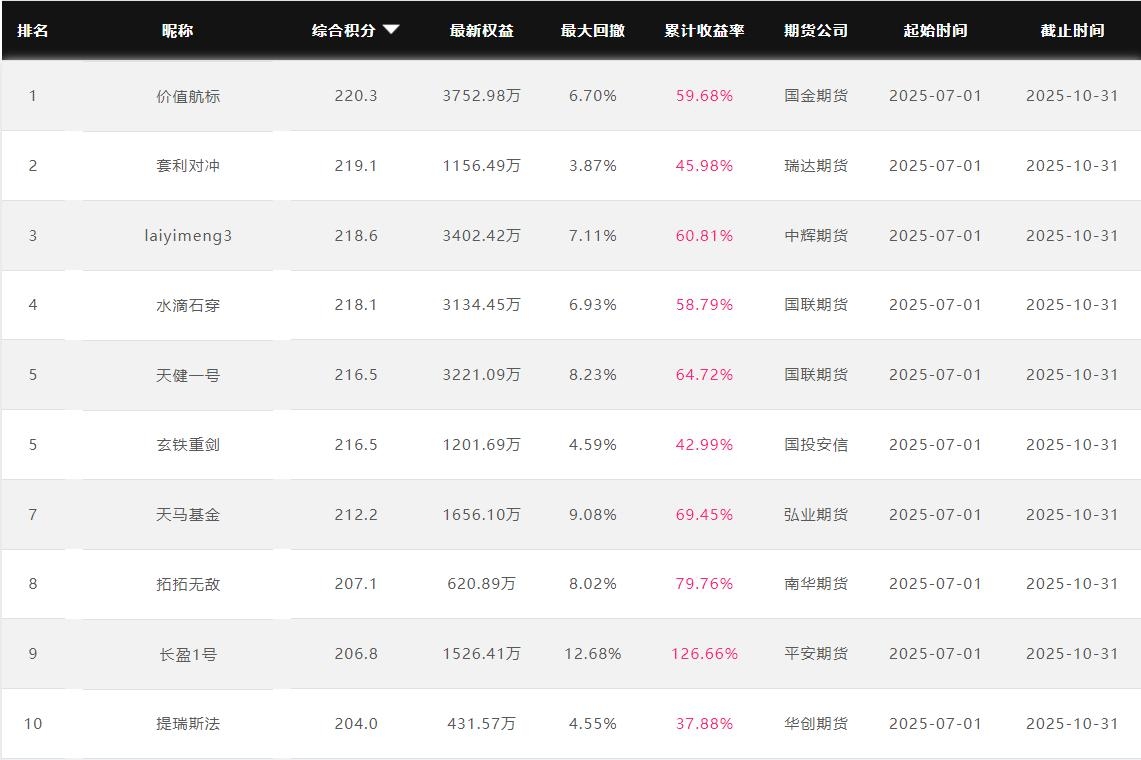The height and width of the screenshot is (760, 1141).
Task: Select the 平安期货 company cell
Action: click(816, 654)
